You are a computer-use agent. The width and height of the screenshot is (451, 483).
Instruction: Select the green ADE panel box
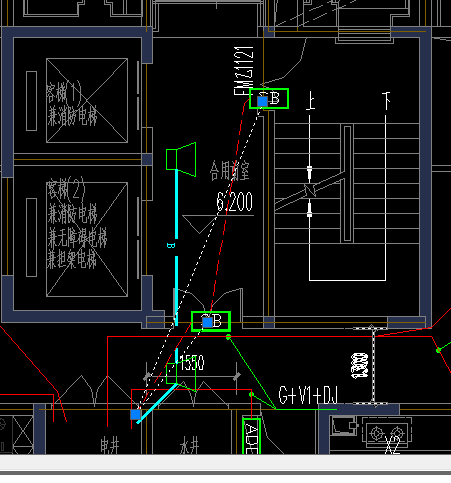(251, 436)
